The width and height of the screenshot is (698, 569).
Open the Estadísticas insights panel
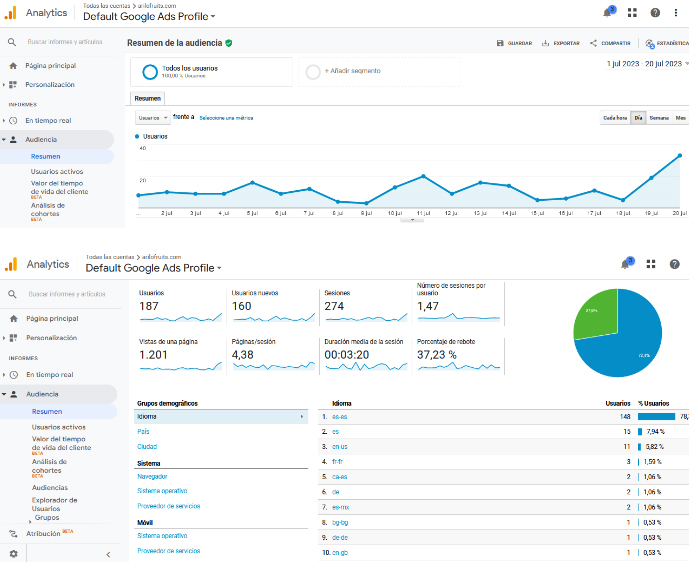click(651, 43)
